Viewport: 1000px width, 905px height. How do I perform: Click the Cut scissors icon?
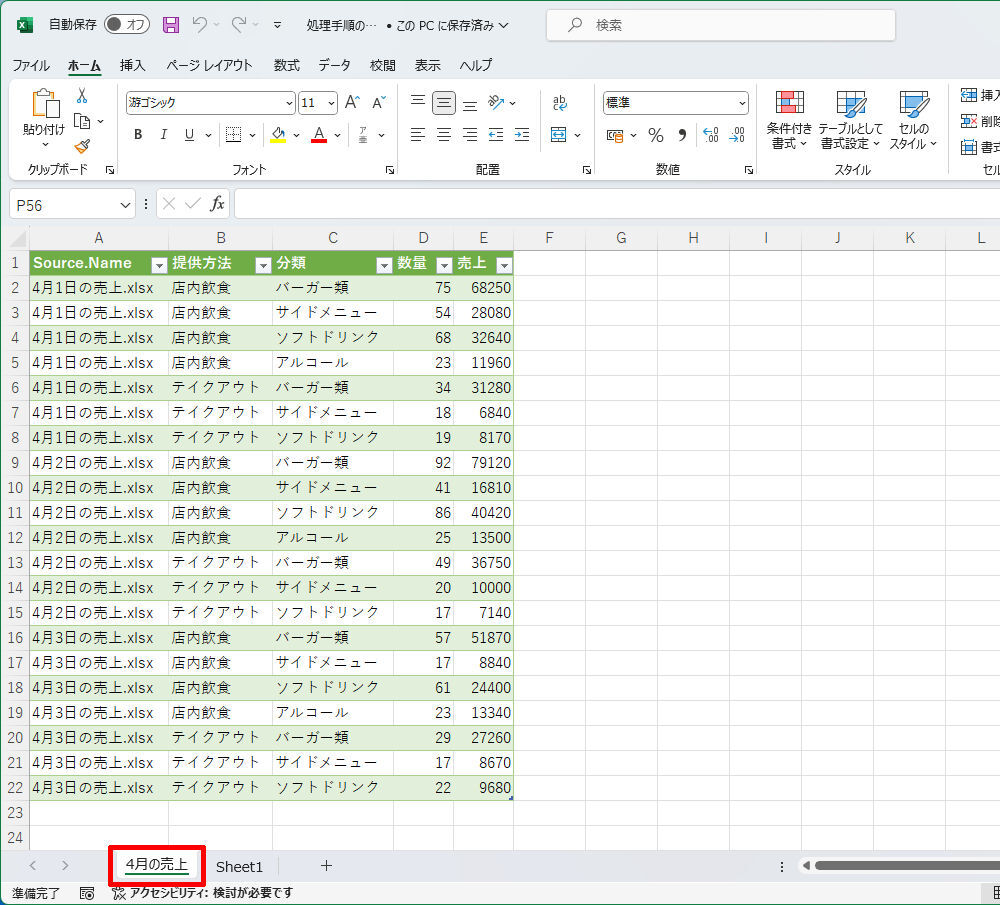[x=82, y=95]
